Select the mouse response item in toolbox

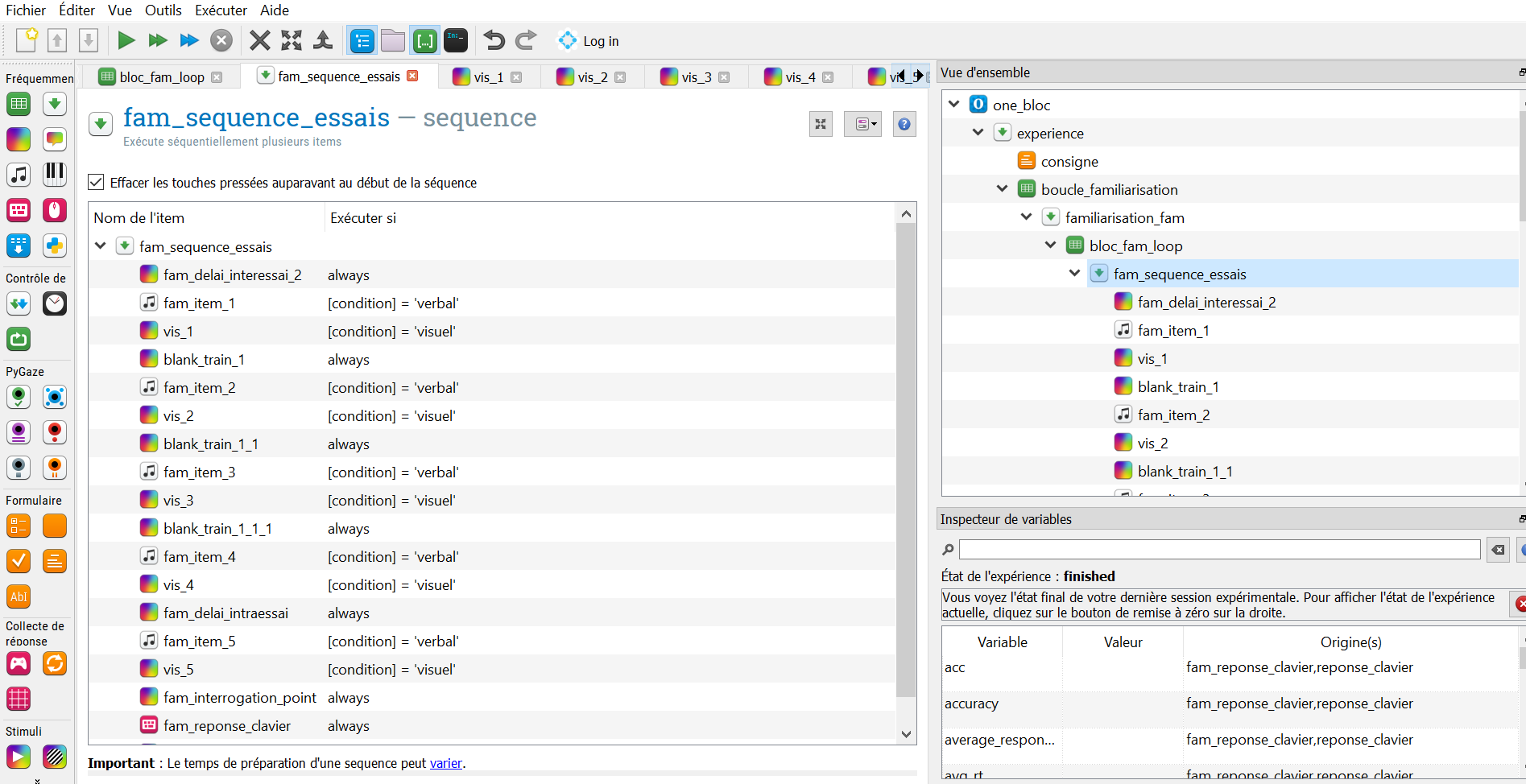pyautogui.click(x=55, y=210)
